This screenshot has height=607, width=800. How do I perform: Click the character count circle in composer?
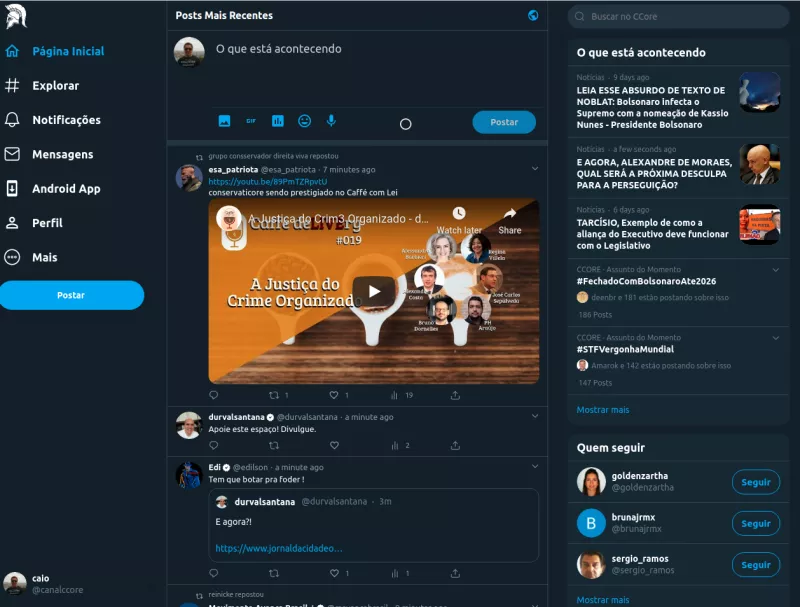pyautogui.click(x=406, y=124)
